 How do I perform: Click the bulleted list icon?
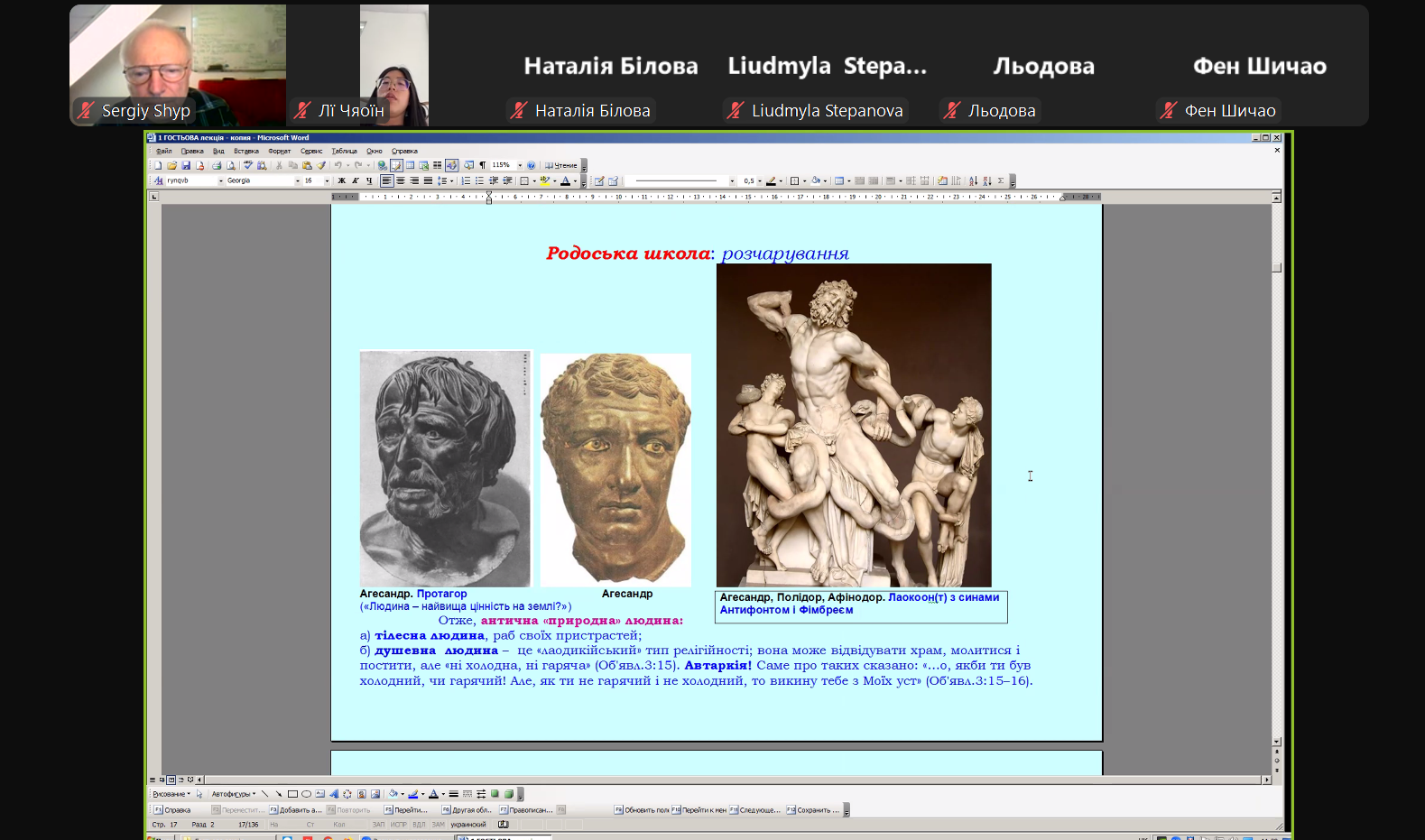coord(479,180)
